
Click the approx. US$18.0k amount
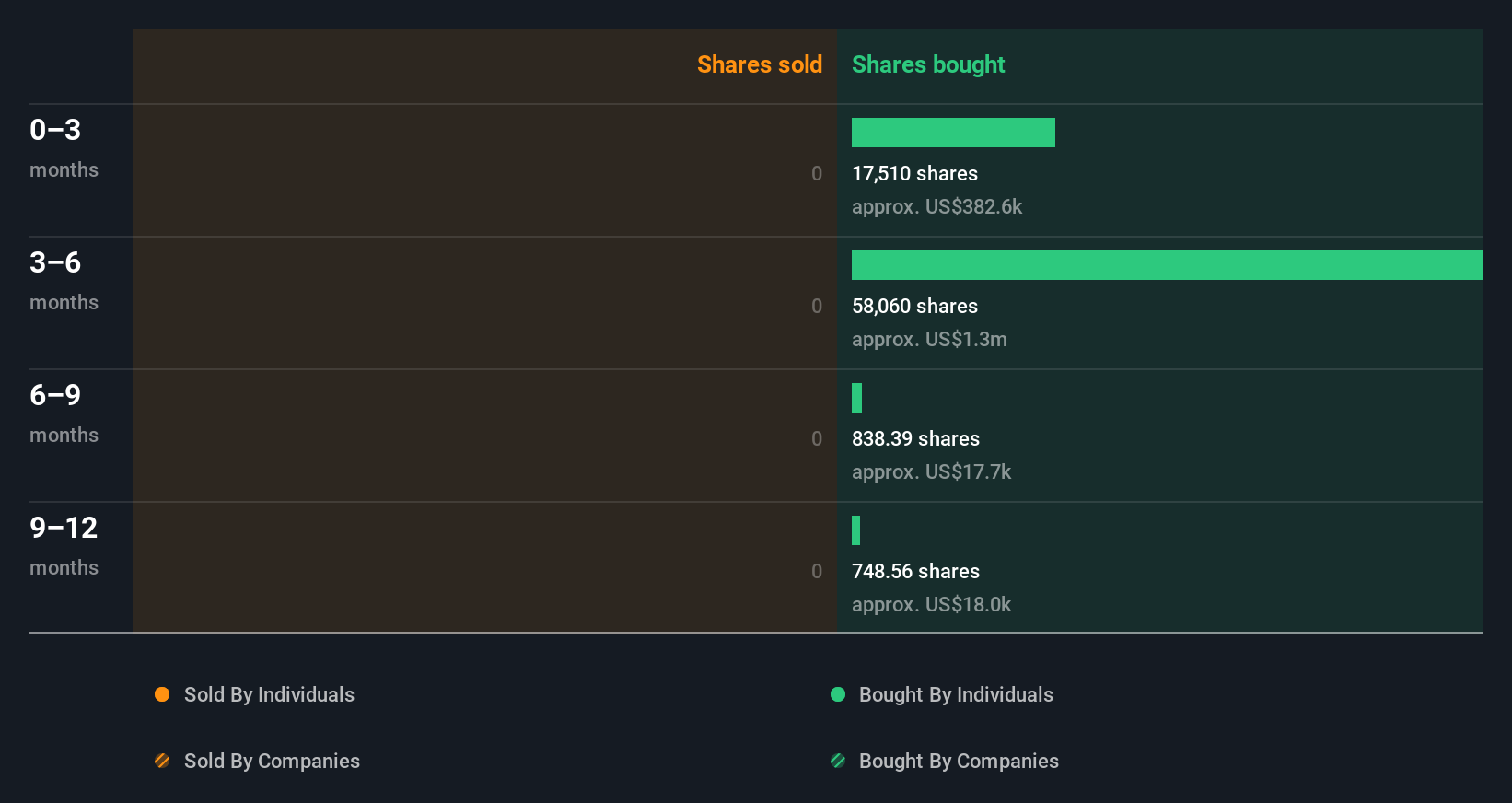point(931,604)
